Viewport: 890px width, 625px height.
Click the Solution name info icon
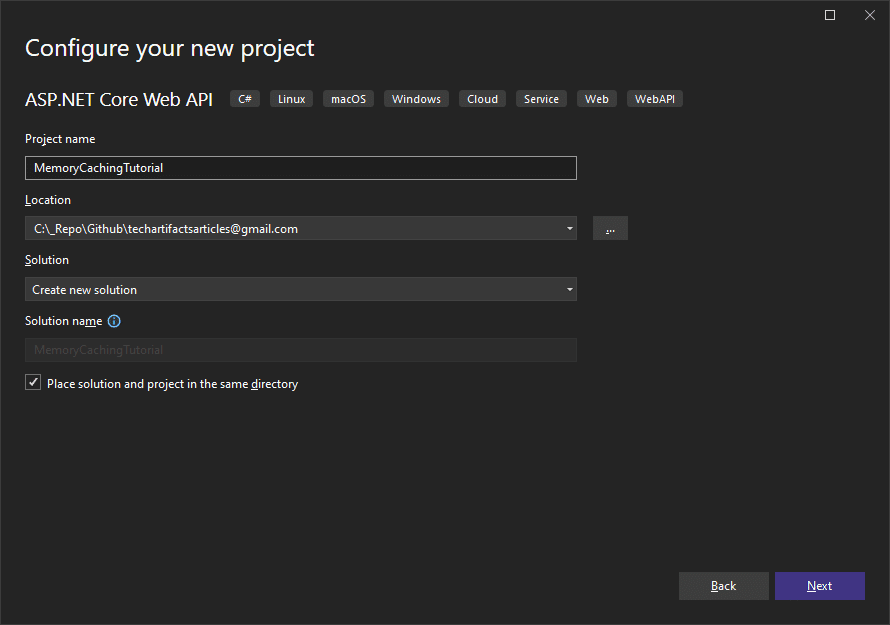point(114,321)
